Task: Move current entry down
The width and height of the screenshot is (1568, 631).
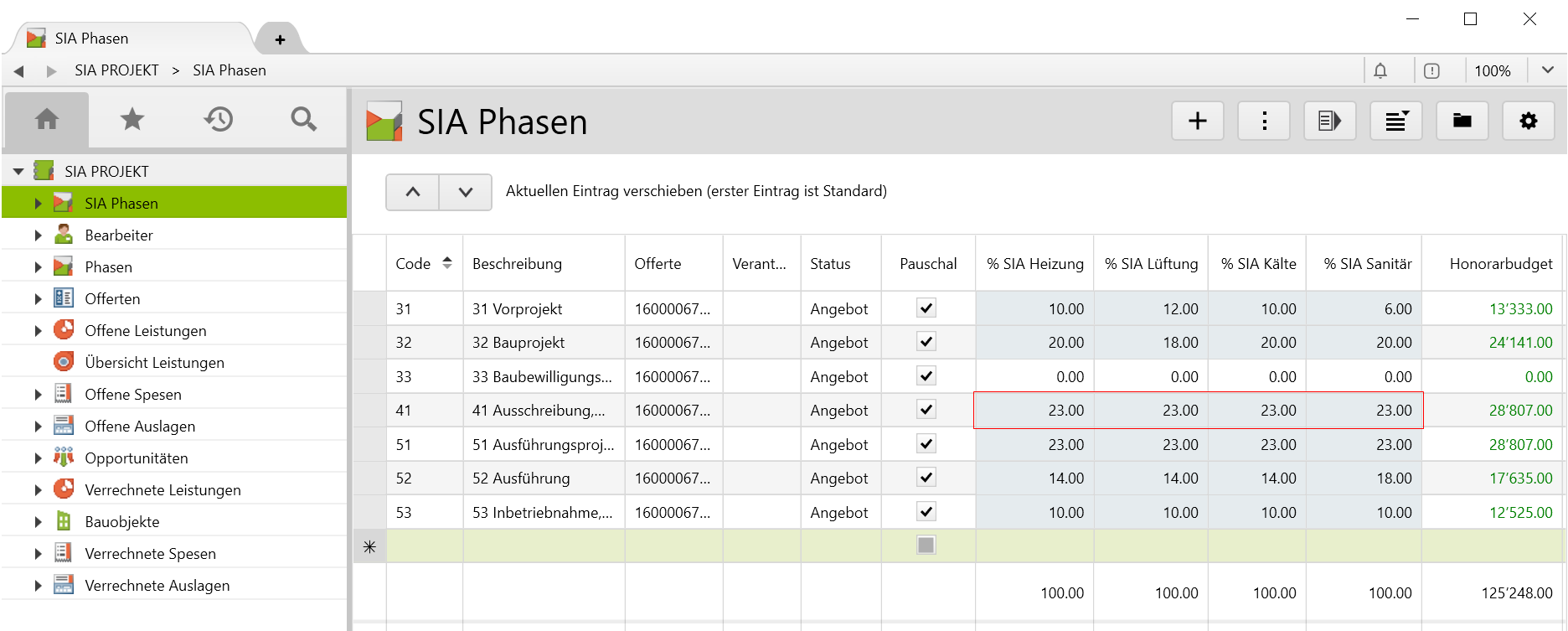Action: (466, 192)
